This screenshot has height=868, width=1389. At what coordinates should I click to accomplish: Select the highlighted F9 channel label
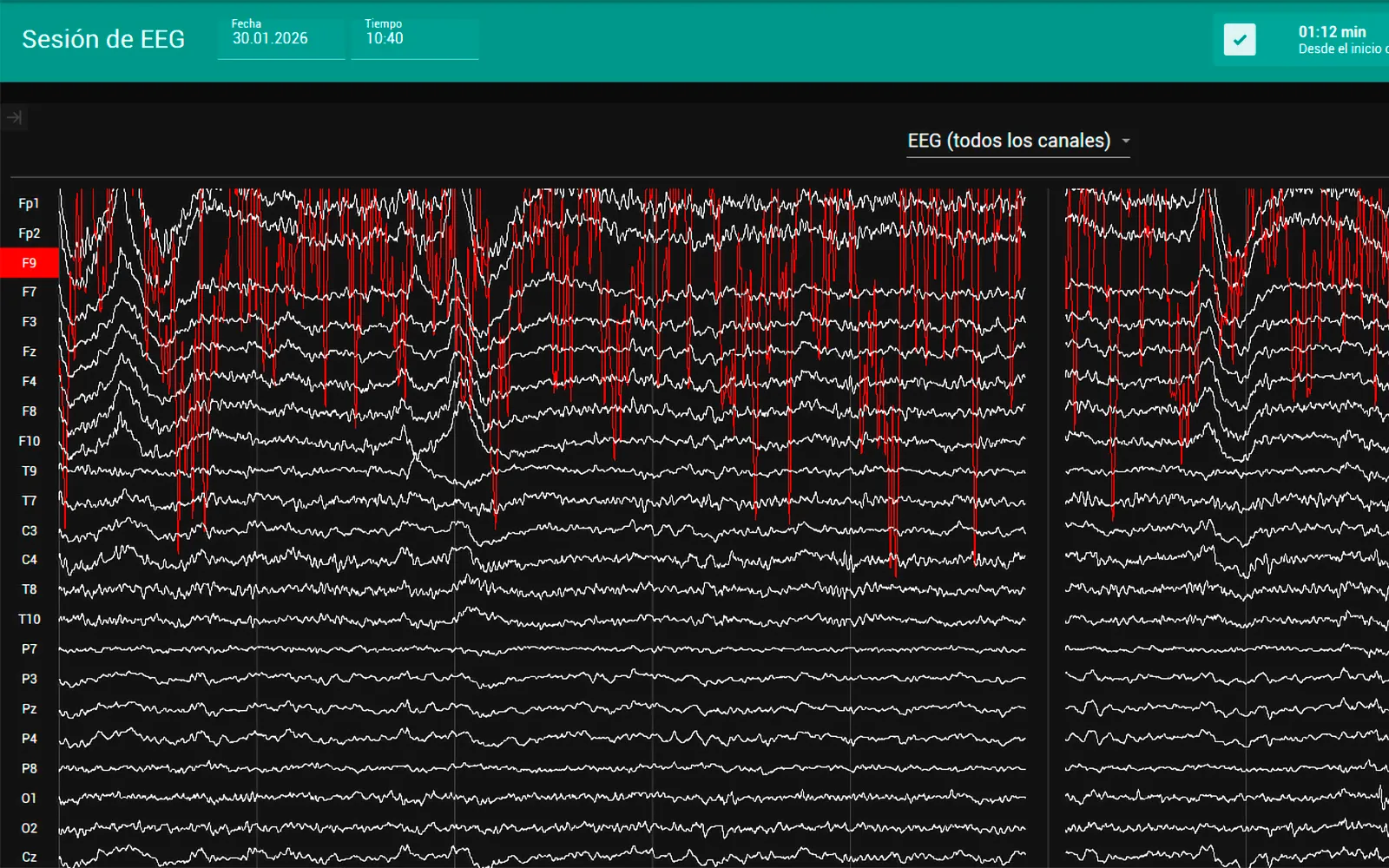[x=30, y=263]
